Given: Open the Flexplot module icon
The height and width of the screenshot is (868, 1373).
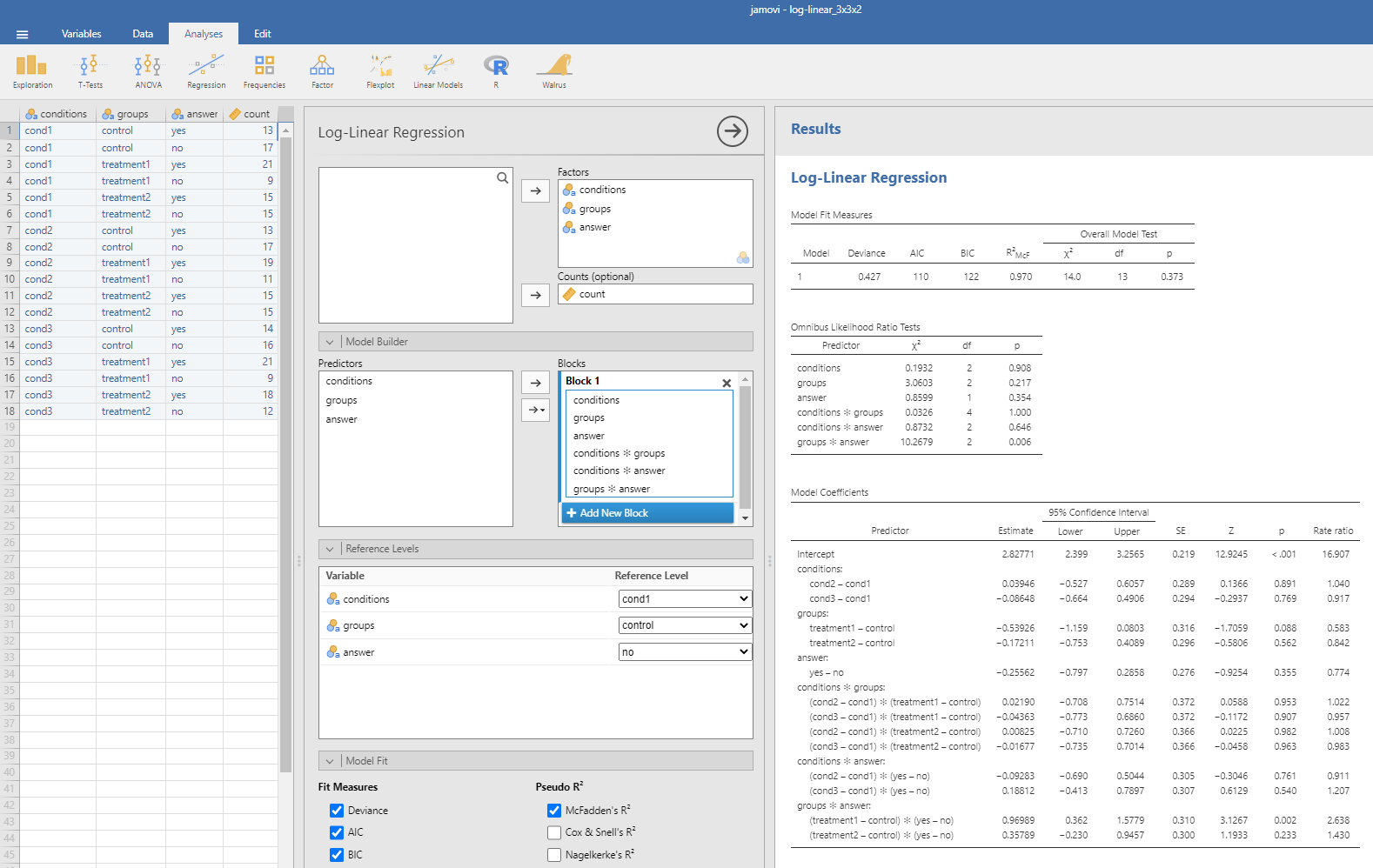Looking at the screenshot, I should [380, 71].
